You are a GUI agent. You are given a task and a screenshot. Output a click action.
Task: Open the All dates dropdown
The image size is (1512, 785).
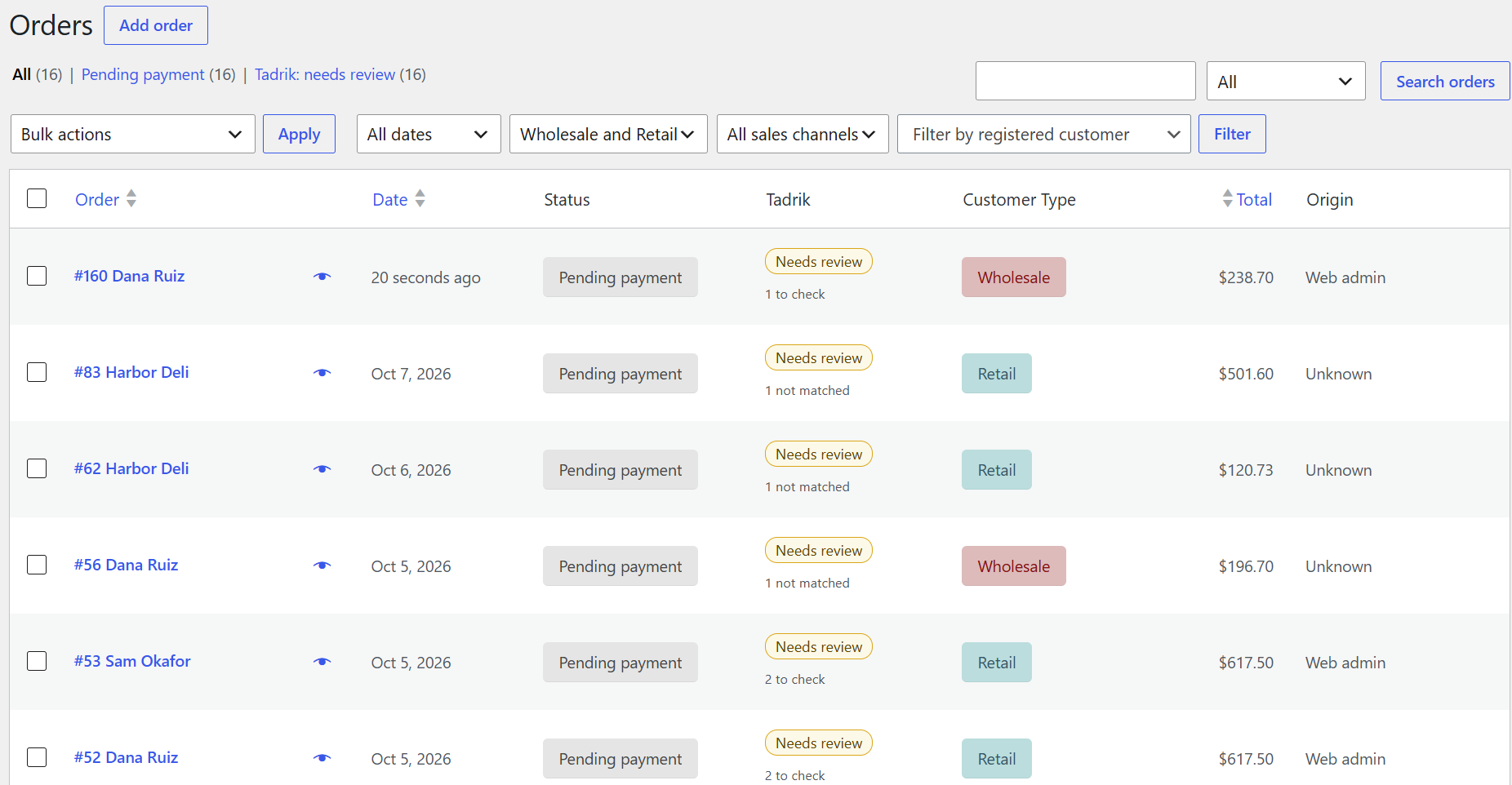pos(429,134)
